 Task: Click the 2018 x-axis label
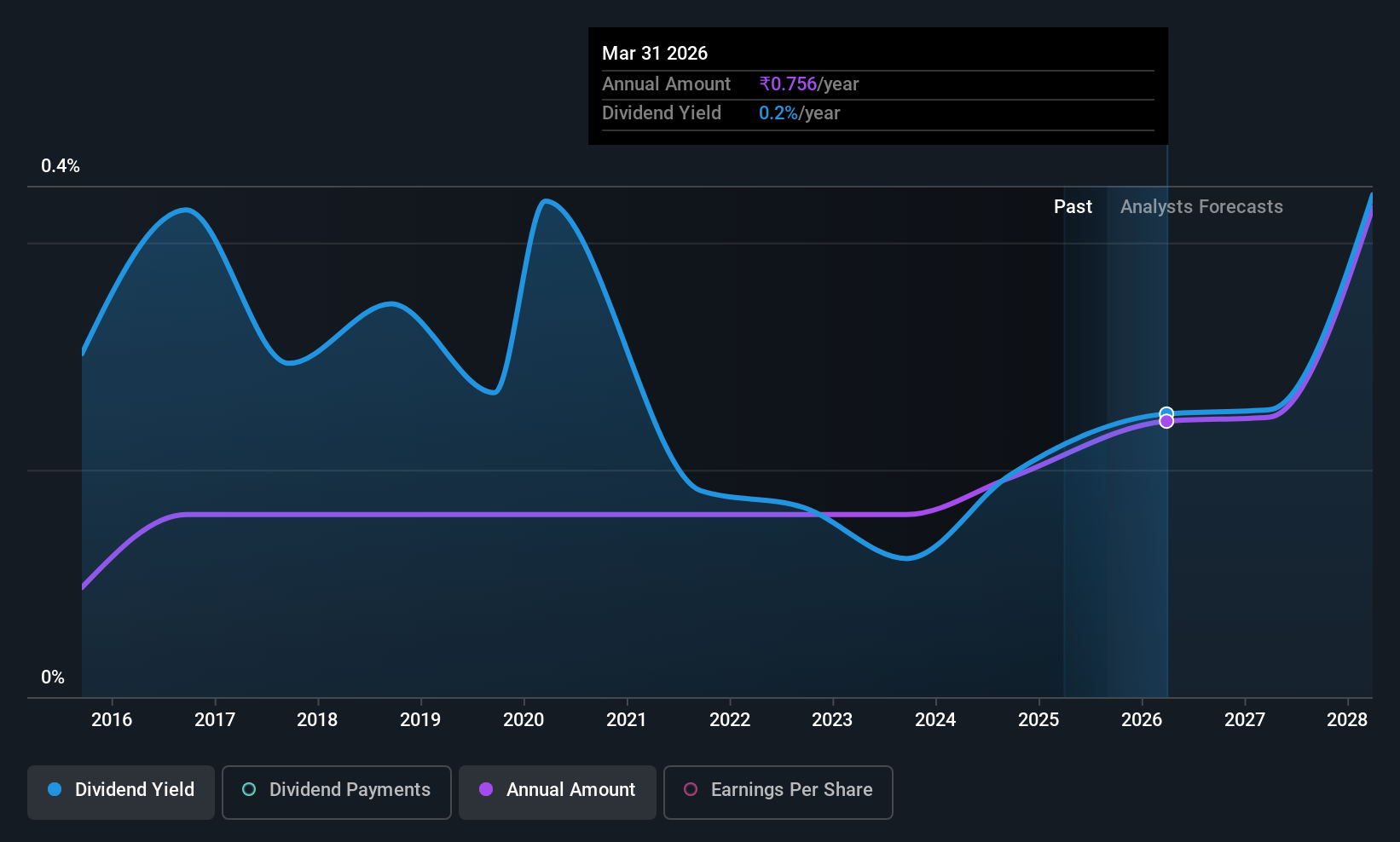click(x=317, y=720)
